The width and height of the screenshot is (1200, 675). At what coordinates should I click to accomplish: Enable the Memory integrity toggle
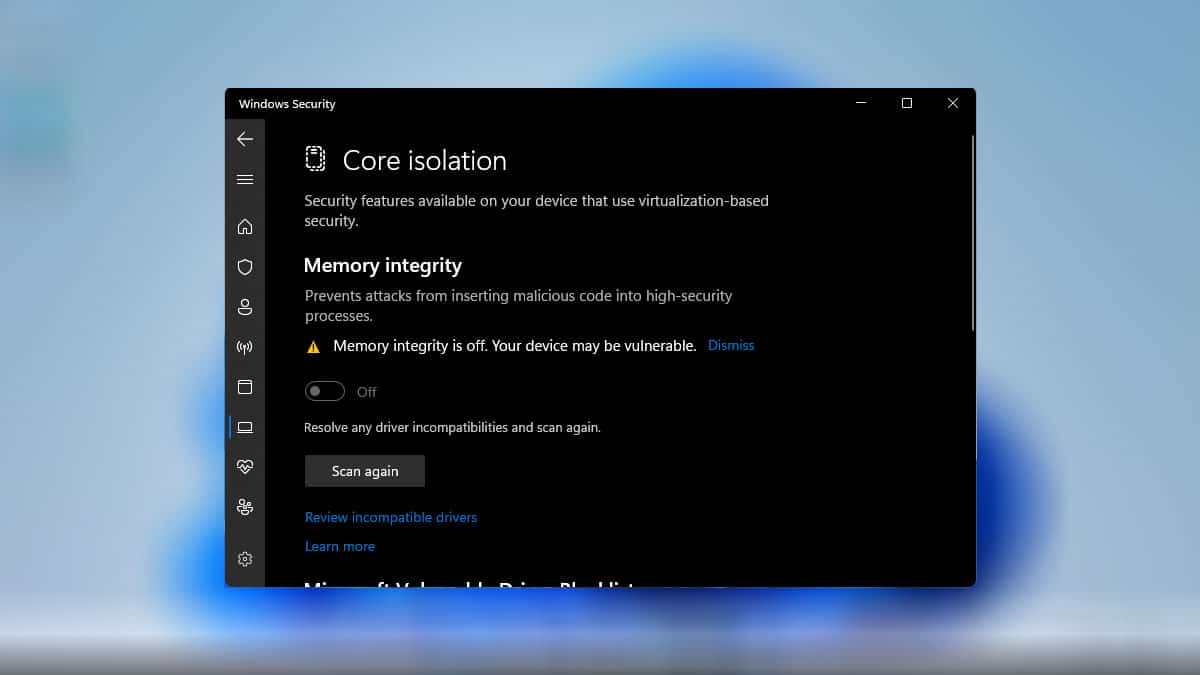[324, 391]
